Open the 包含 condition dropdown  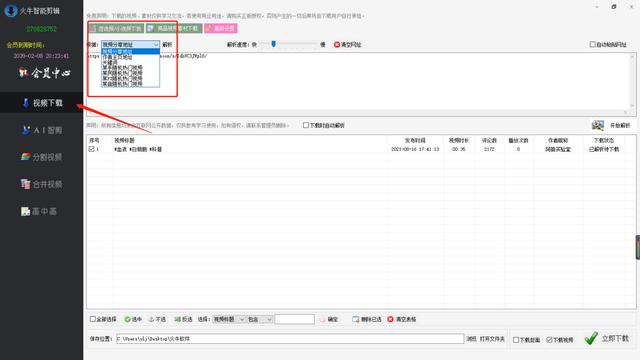(x=260, y=319)
